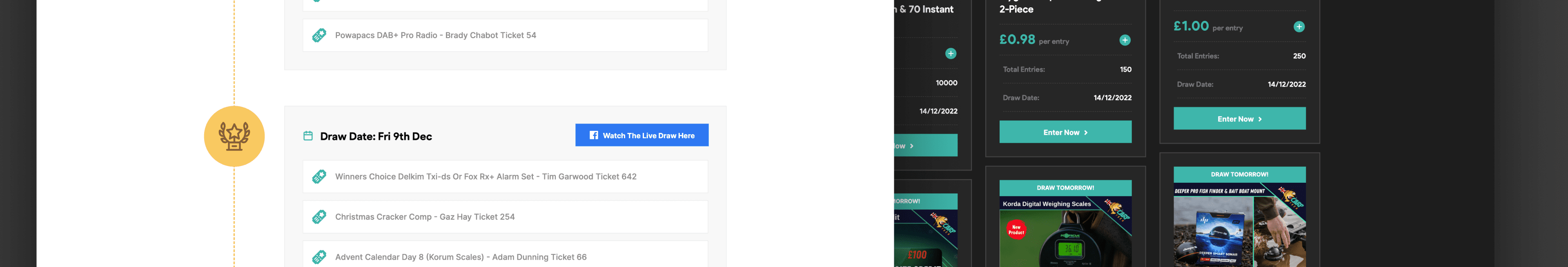1568x267 pixels.
Task: Click the Total Entries value 150
Action: [x=1125, y=70]
